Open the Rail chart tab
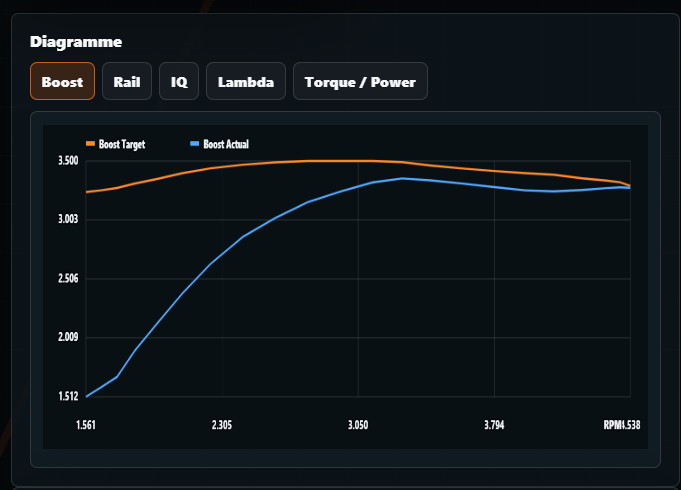 (x=127, y=81)
